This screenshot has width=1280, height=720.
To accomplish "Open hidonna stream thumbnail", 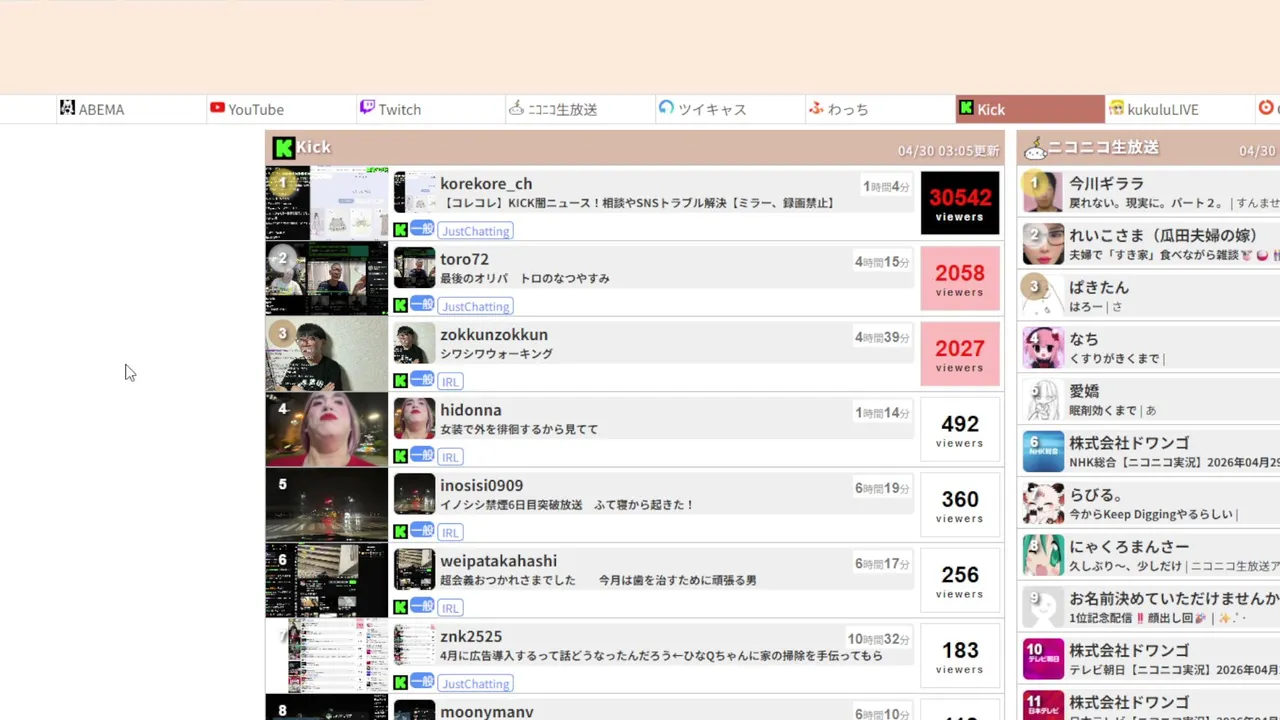I will point(326,430).
